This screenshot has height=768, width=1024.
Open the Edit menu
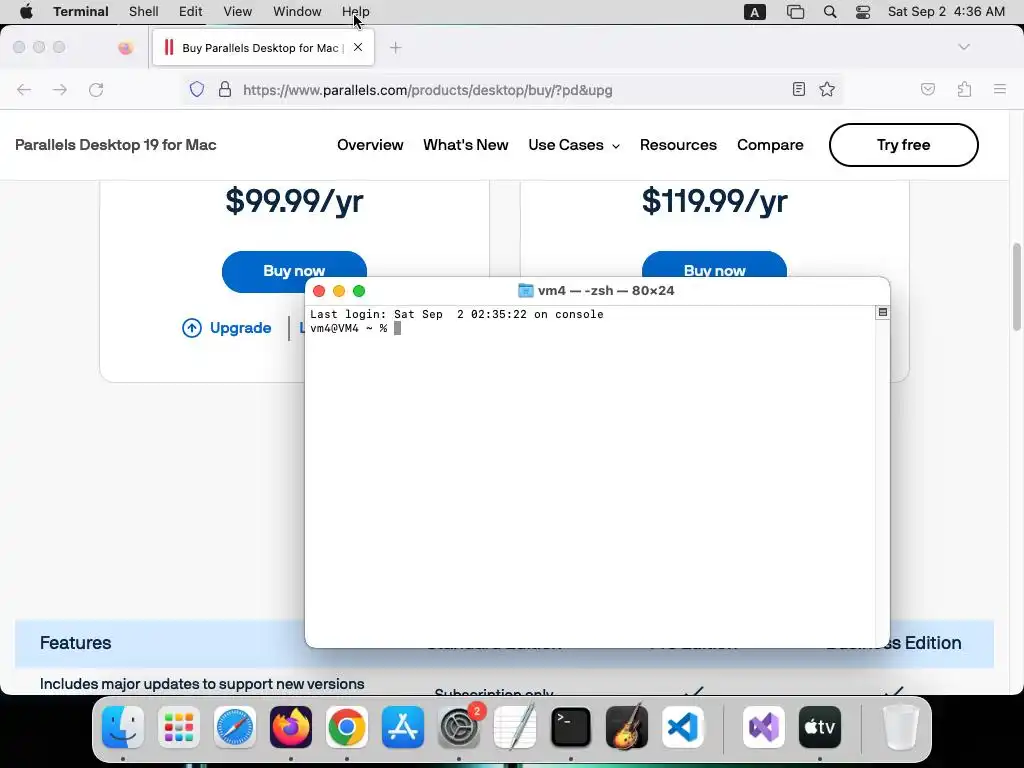pyautogui.click(x=191, y=12)
